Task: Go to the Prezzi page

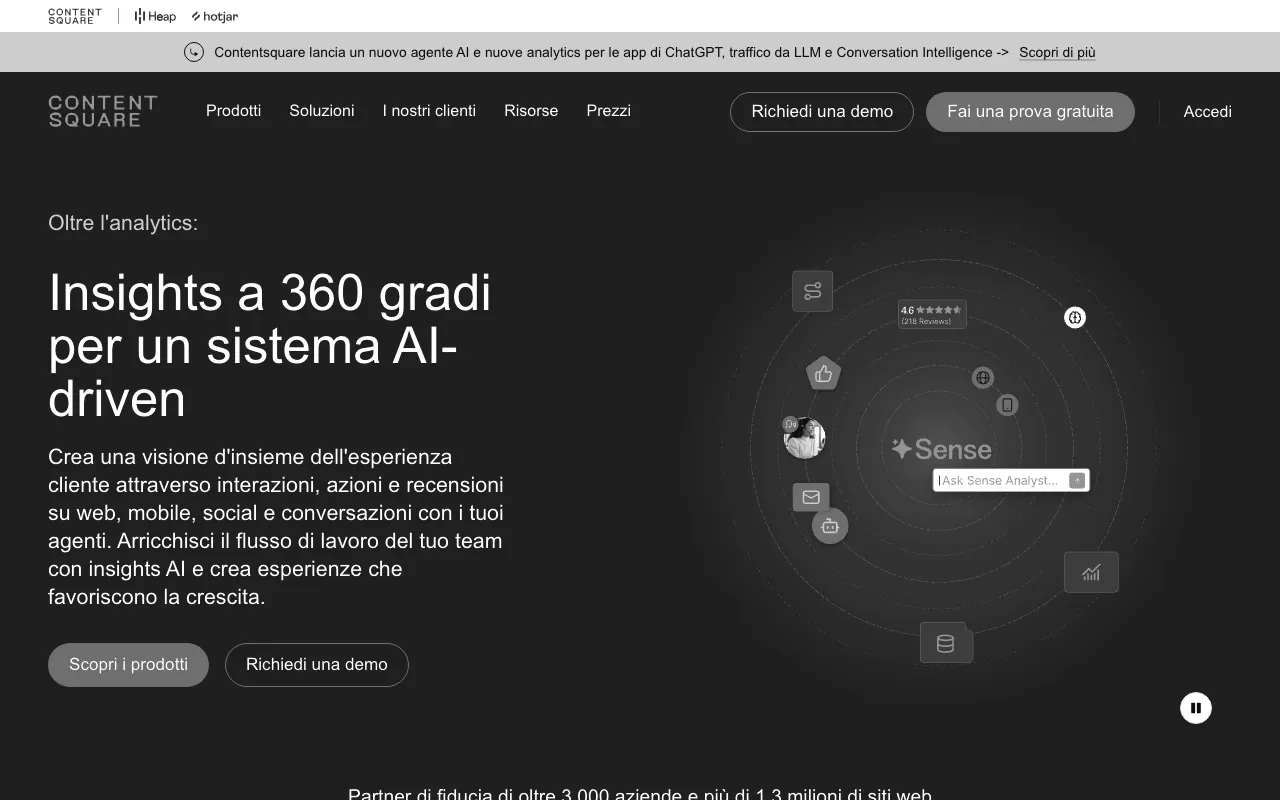Action: click(x=608, y=111)
